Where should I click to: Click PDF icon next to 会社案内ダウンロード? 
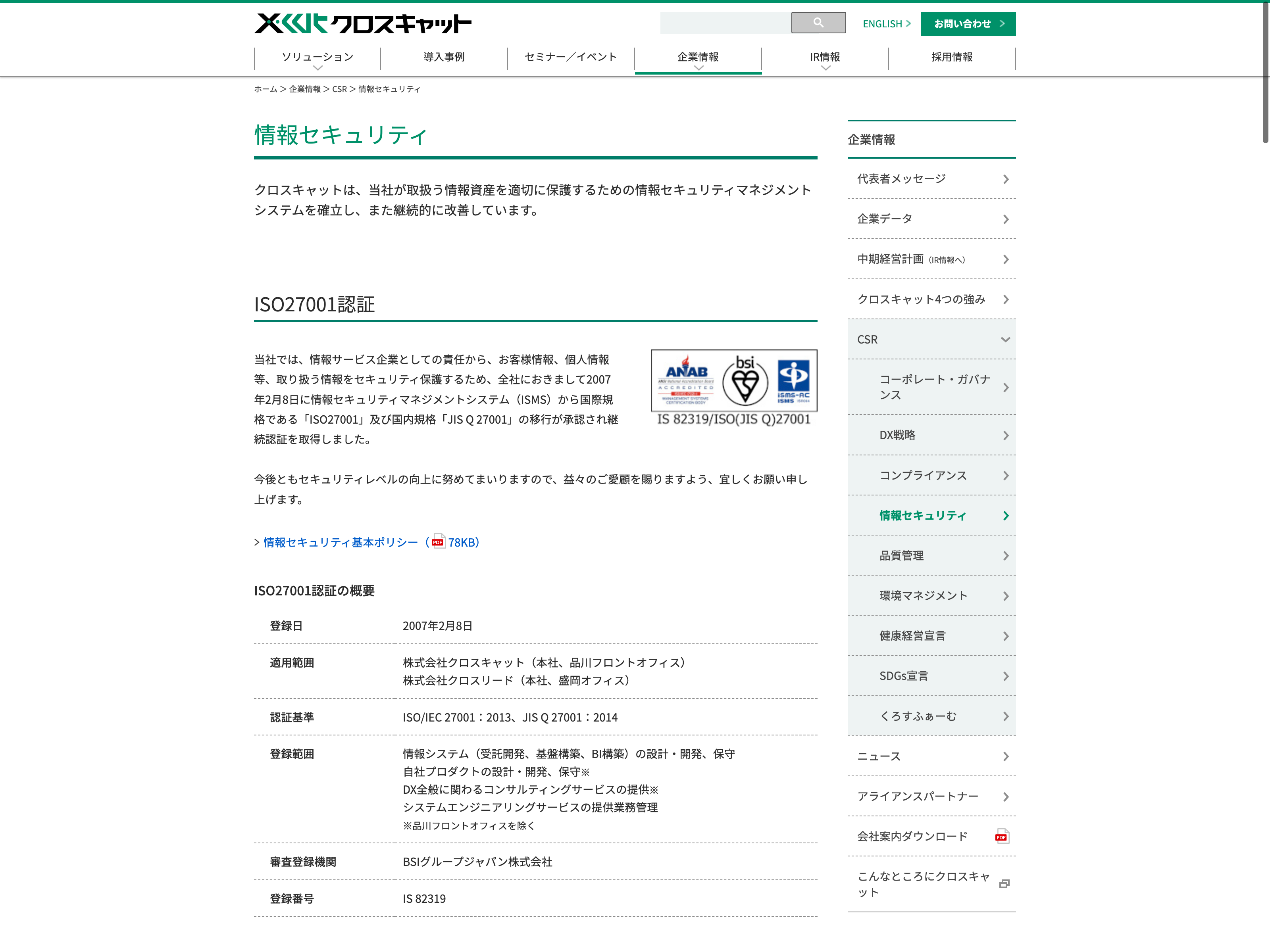point(1001,836)
